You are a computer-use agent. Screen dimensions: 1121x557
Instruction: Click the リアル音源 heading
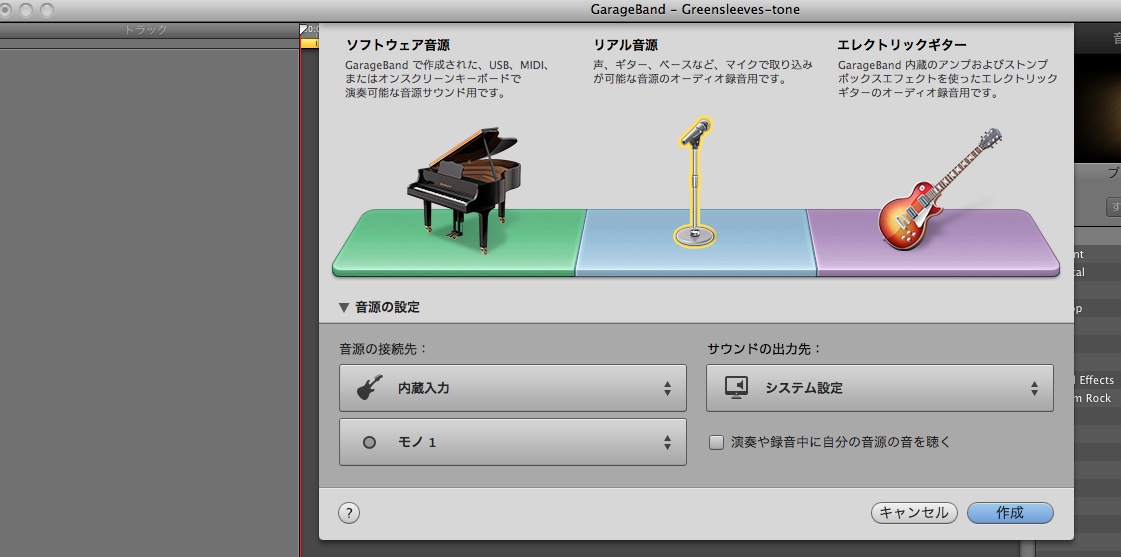click(626, 45)
